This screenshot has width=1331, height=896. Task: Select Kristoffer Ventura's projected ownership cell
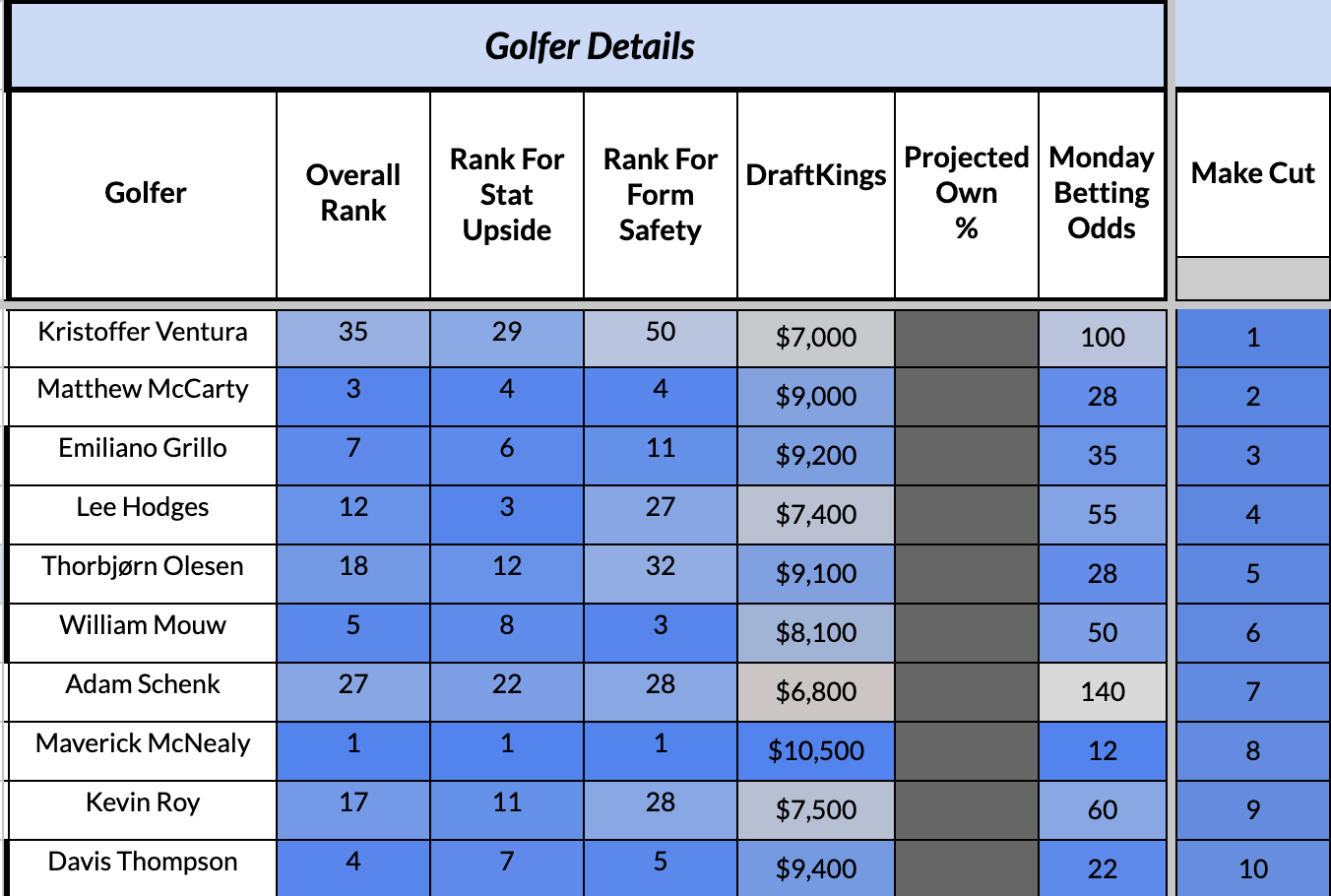[x=967, y=339]
